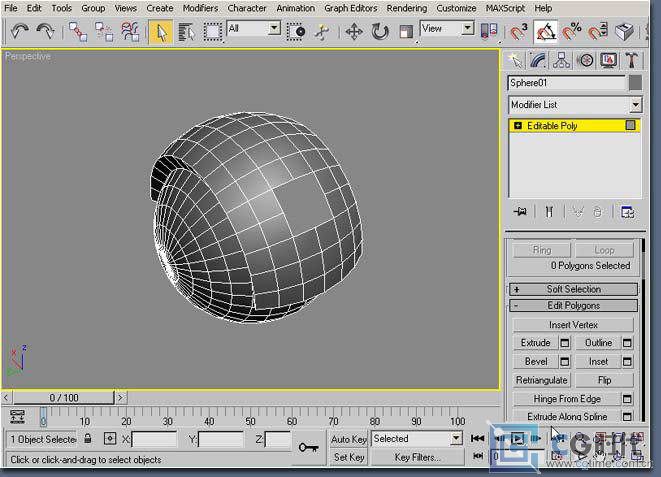Screen dimensions: 661x477
Task: Click the Extrude button
Action: (535, 343)
